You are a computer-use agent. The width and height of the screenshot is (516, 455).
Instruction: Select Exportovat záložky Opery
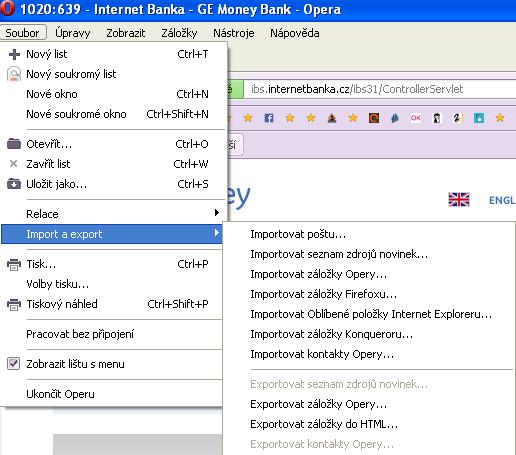coord(369,404)
